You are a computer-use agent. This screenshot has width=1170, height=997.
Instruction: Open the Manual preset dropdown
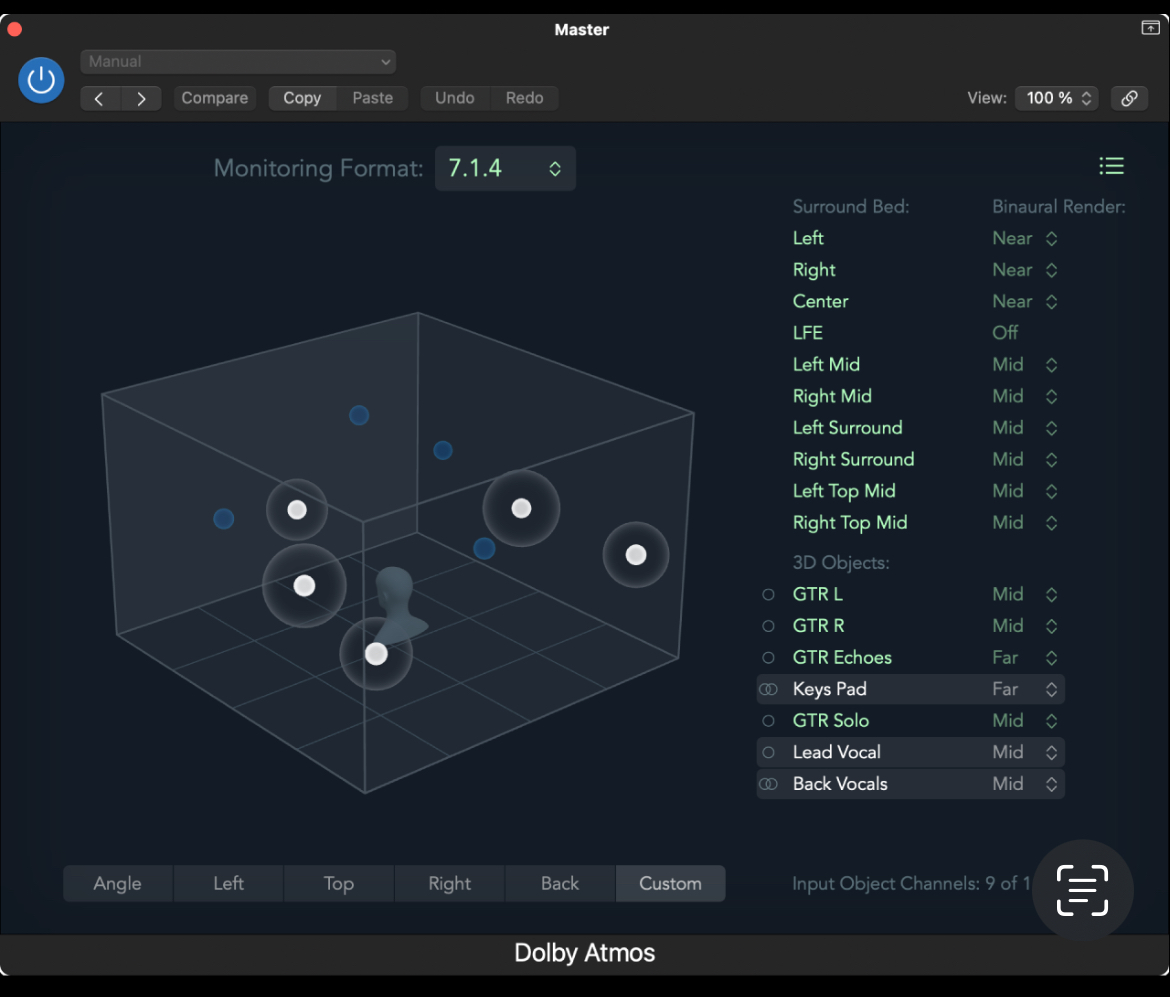coord(238,62)
